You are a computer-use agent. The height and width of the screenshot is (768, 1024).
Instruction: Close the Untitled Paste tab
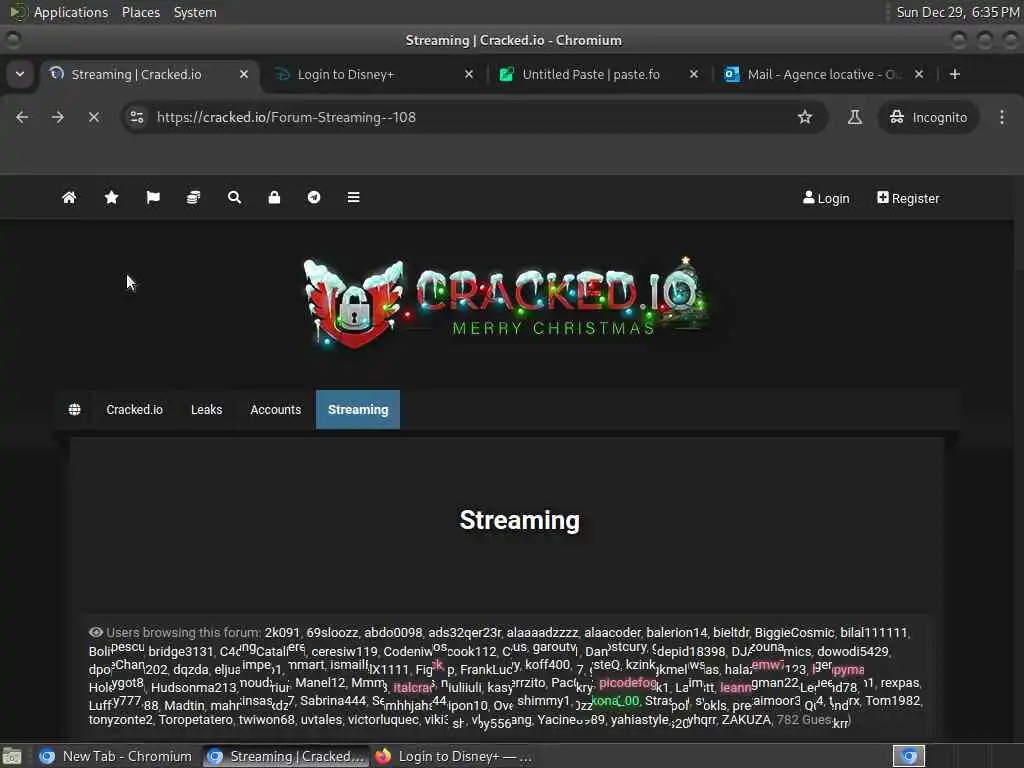click(x=694, y=74)
